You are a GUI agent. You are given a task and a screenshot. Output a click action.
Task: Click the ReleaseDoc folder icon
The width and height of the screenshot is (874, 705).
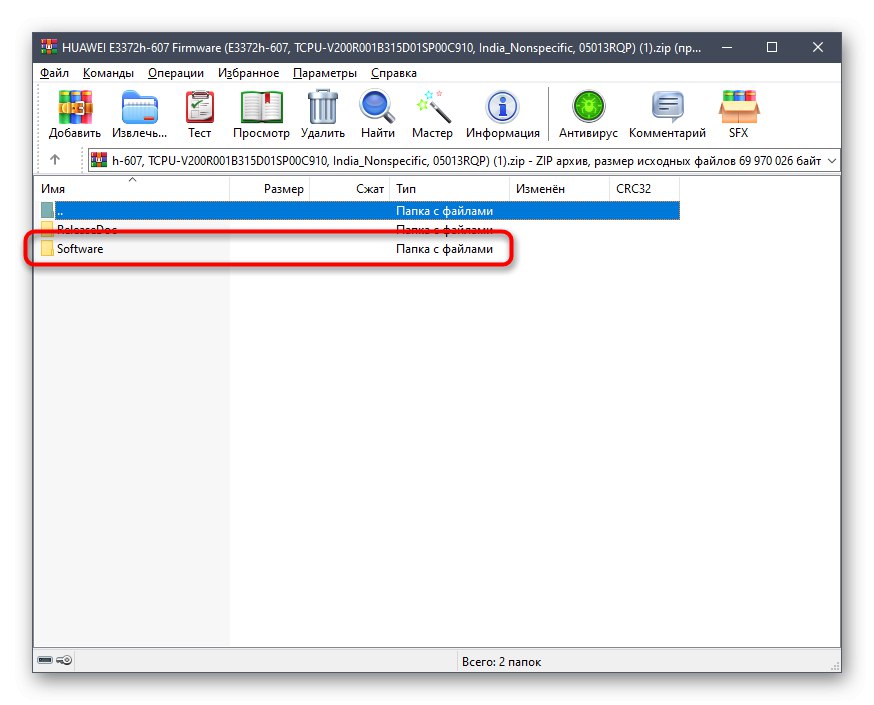47,228
